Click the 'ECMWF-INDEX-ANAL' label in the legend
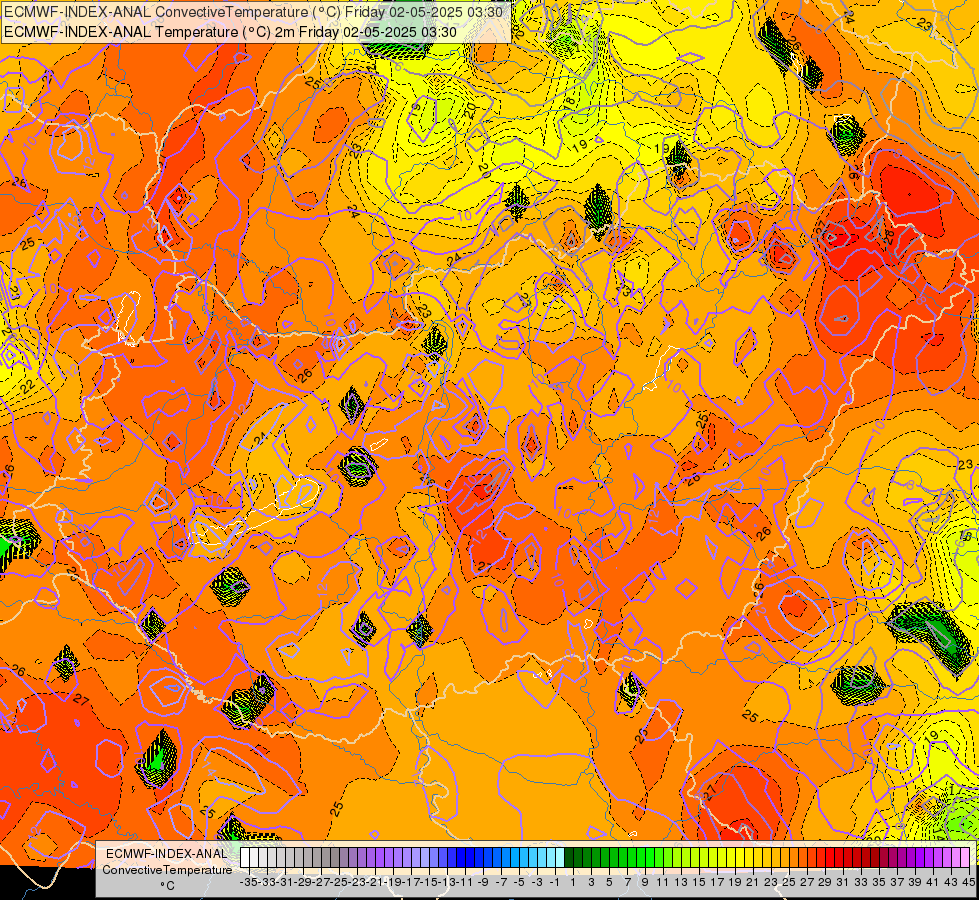This screenshot has height=900, width=979. click(167, 854)
